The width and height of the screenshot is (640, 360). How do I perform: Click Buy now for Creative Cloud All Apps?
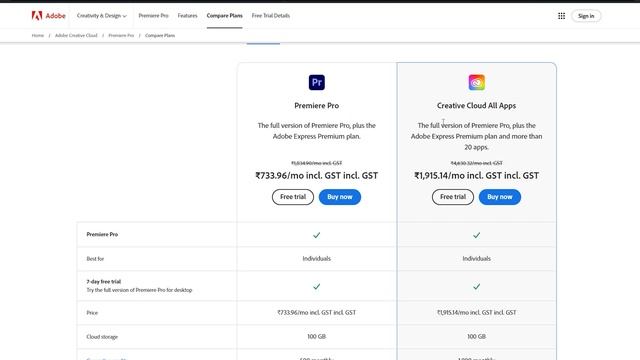pyautogui.click(x=500, y=197)
